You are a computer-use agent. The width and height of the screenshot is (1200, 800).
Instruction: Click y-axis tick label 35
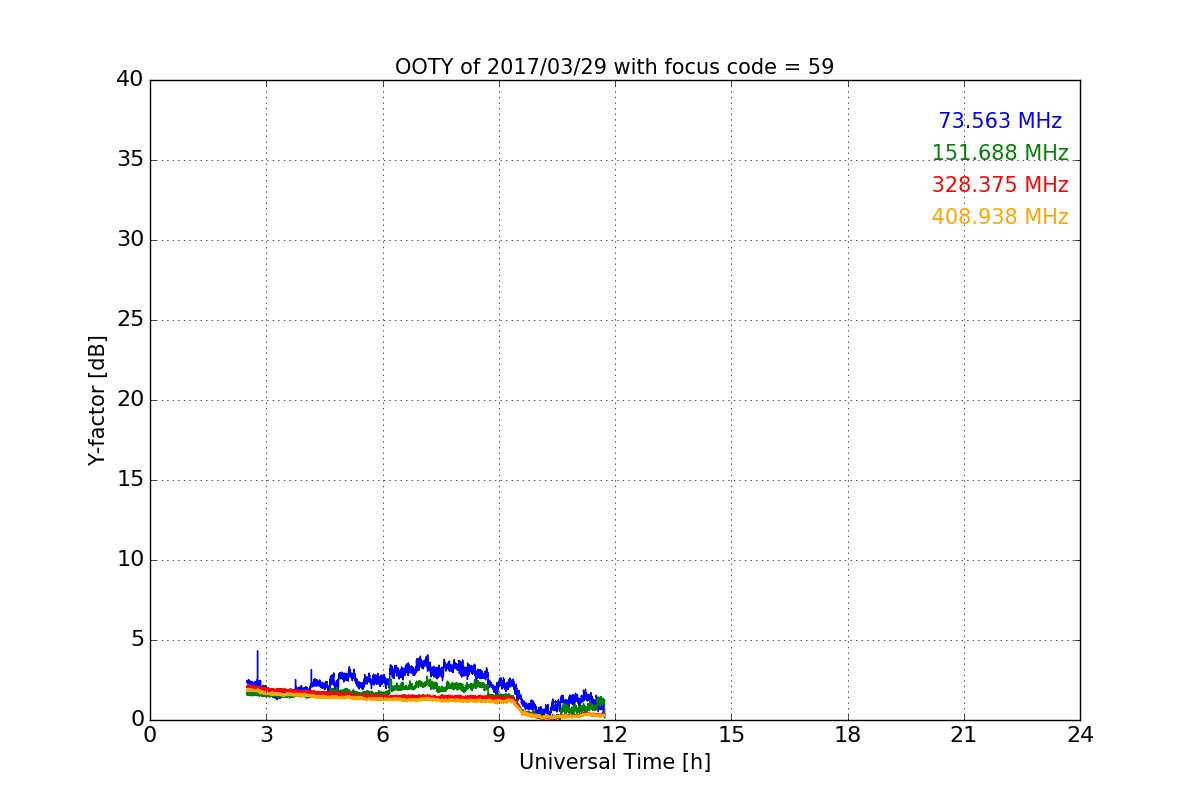(130, 160)
